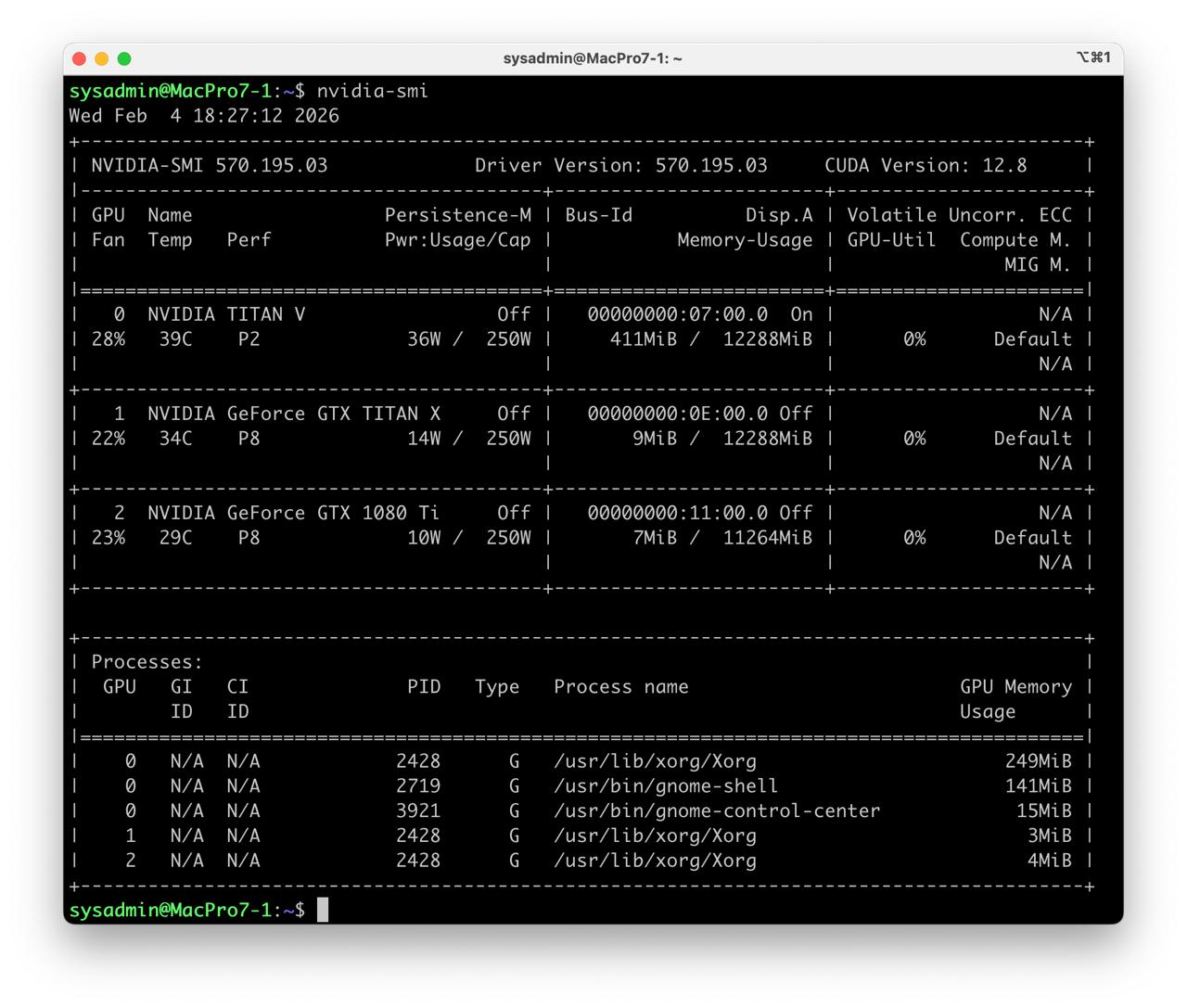This screenshot has width=1187, height=1008.
Task: Click PID 3921 in the process table
Action: 417,810
